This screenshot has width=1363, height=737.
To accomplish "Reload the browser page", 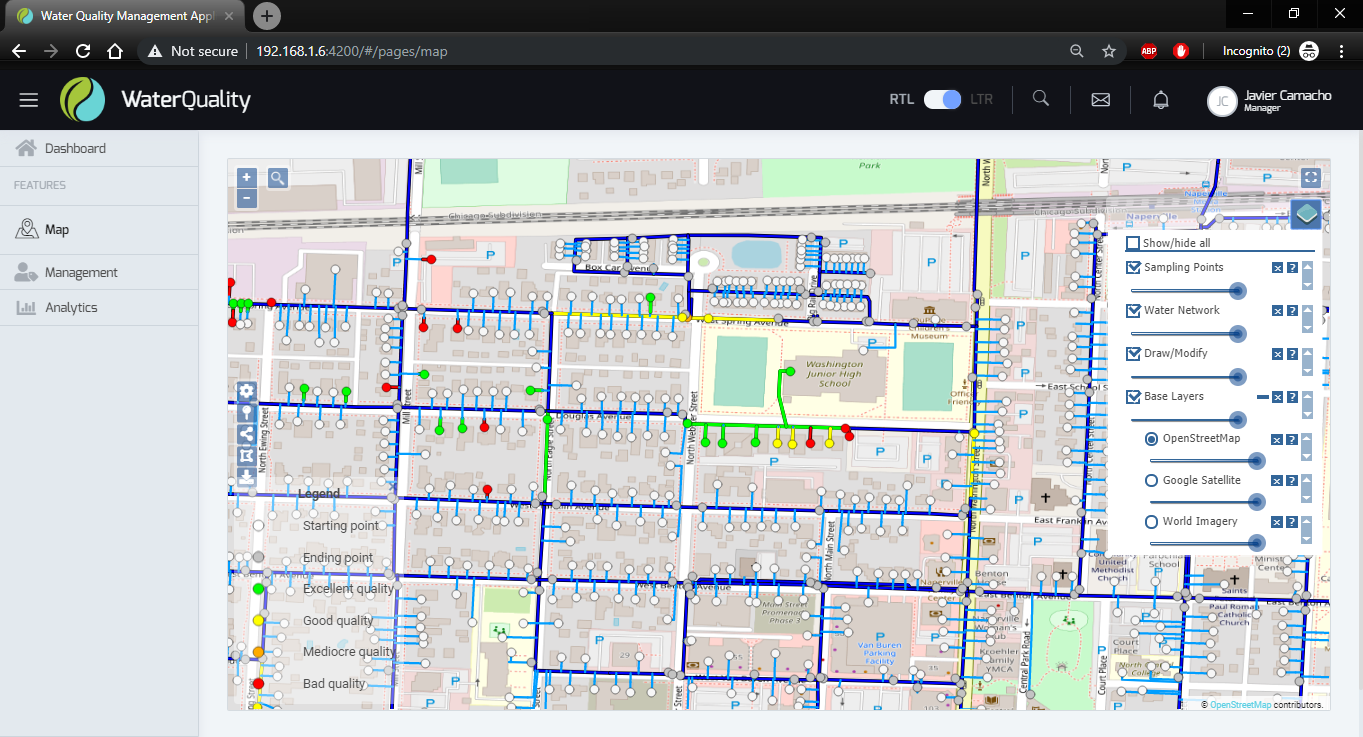I will coord(83,51).
